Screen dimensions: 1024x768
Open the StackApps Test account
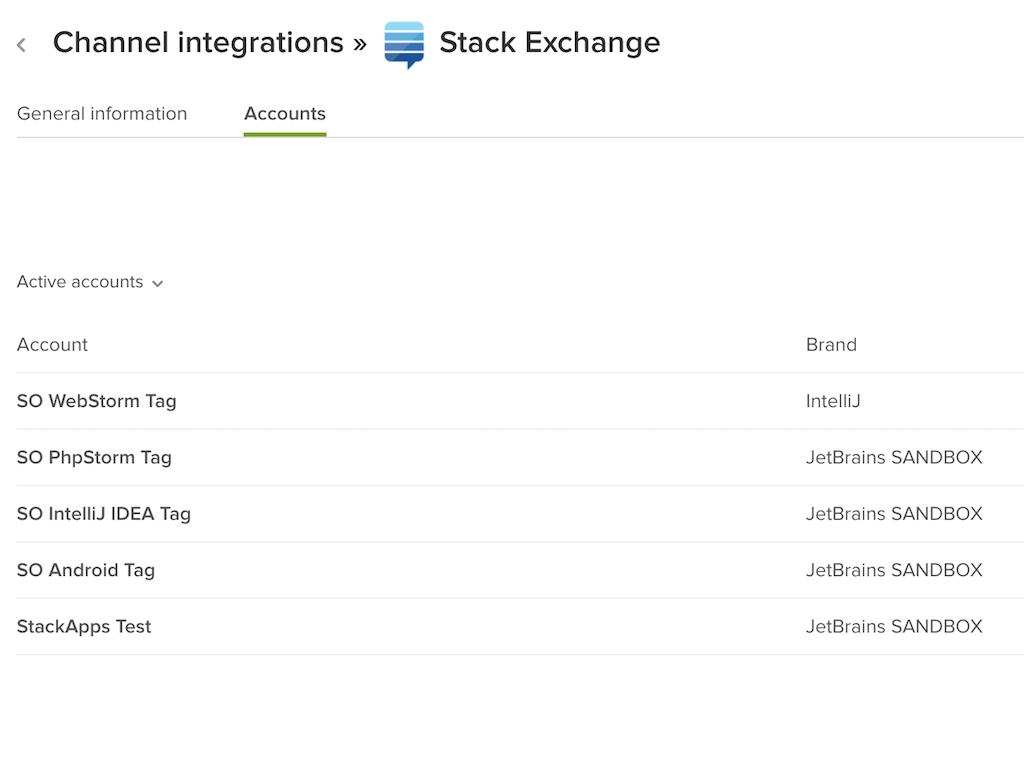(84, 627)
